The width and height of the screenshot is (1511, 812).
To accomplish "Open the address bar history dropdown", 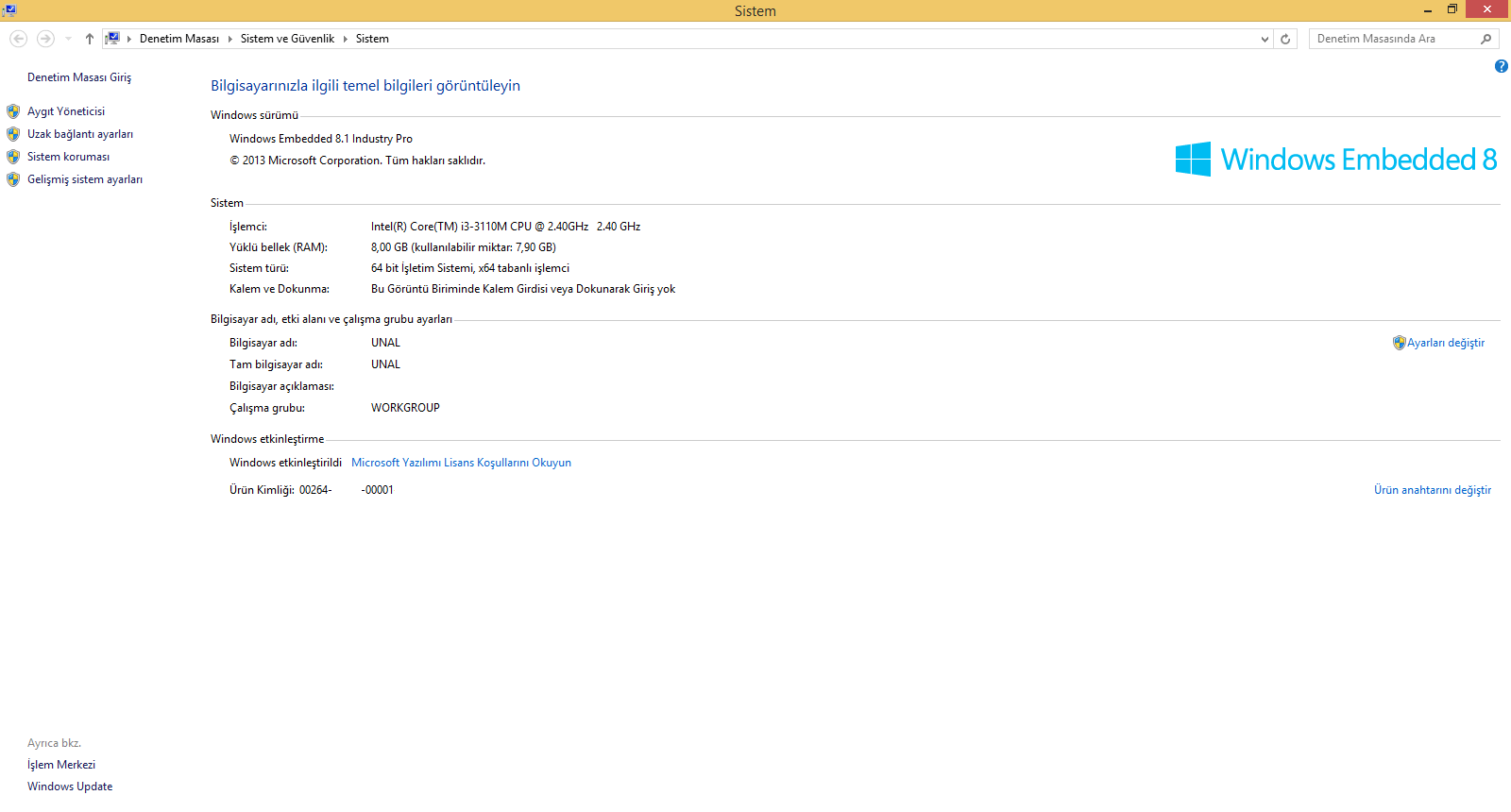I will [1265, 39].
